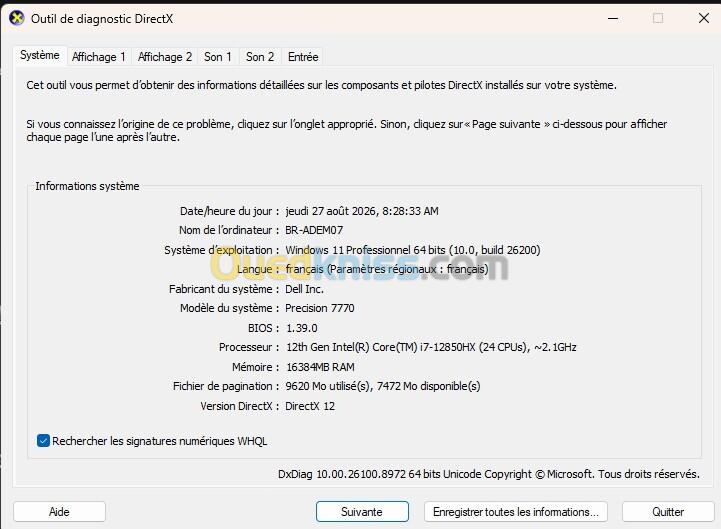The width and height of the screenshot is (721, 529).
Task: Switch to the Système tab
Action: tap(40, 56)
